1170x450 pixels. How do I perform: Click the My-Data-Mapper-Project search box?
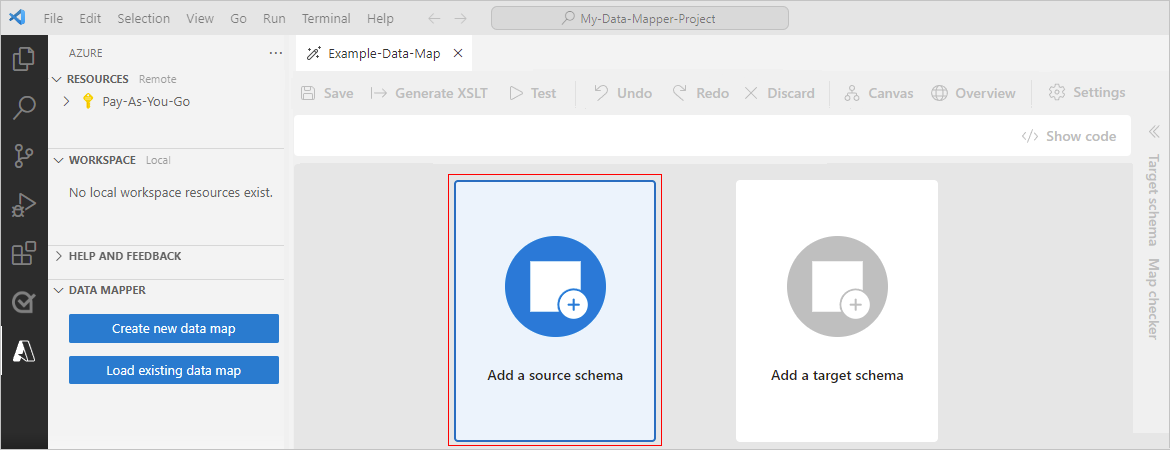[639, 19]
